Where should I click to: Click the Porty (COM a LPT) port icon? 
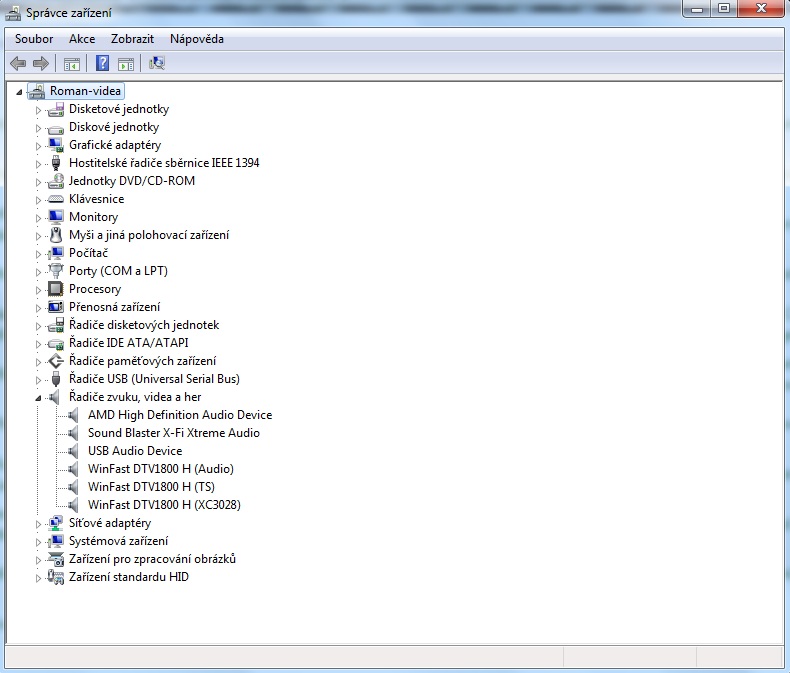(x=56, y=271)
